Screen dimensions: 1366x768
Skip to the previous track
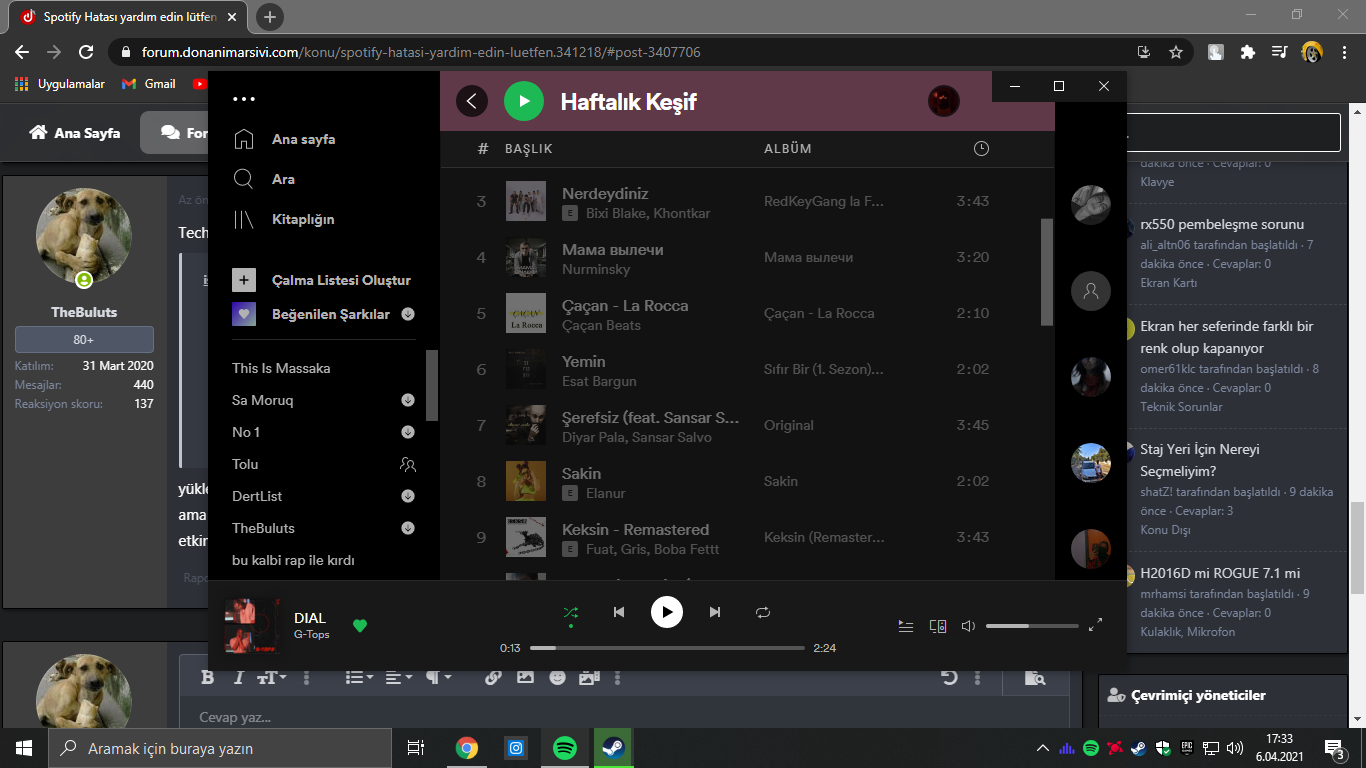619,612
